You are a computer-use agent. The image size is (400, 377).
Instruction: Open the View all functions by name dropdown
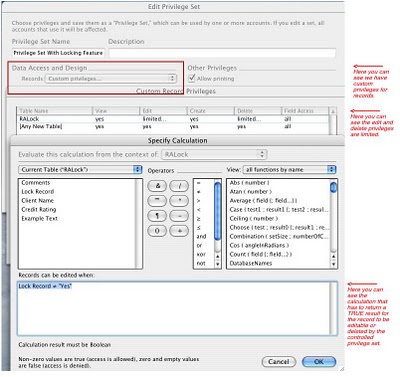click(289, 170)
